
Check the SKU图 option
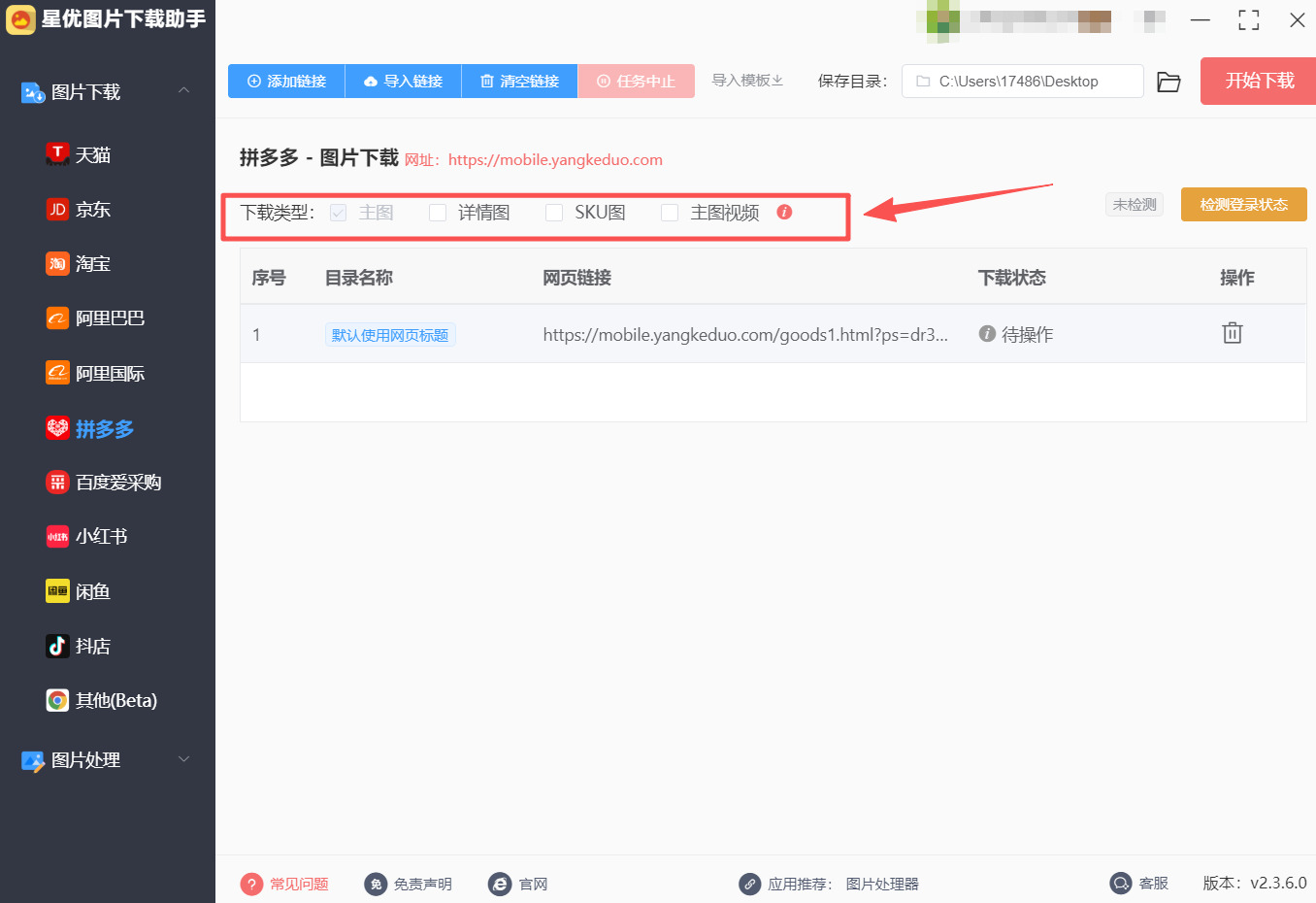(553, 212)
